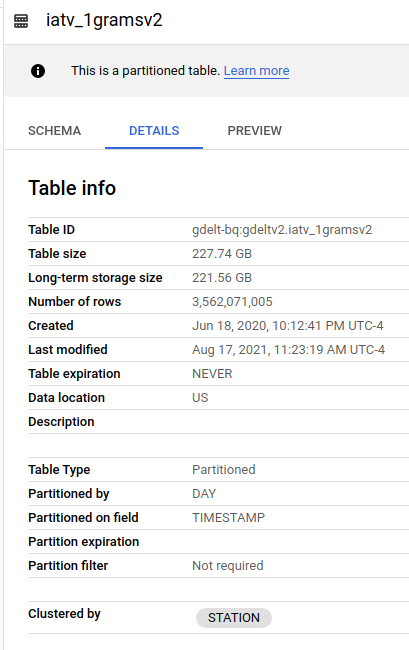
Task: Click the 'Table ID' label
Action: [51, 230]
